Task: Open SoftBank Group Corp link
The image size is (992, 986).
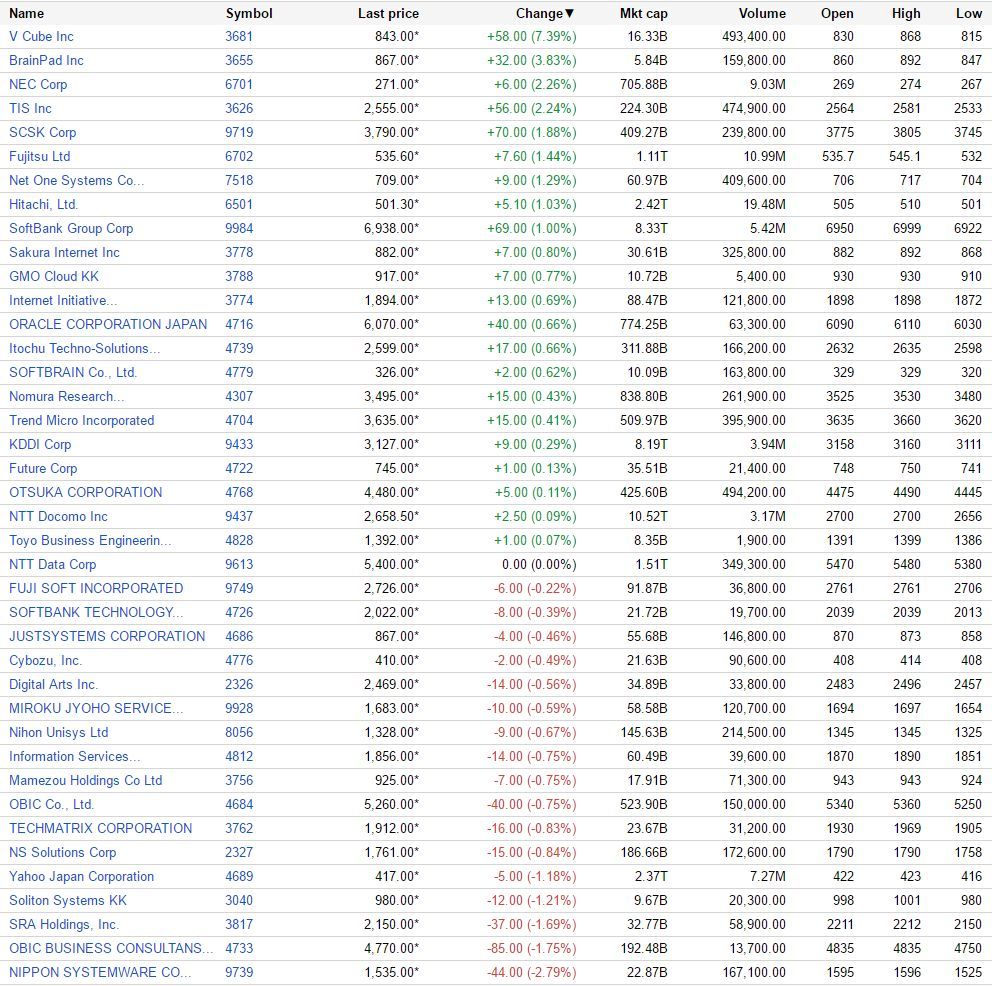Action: 71,229
